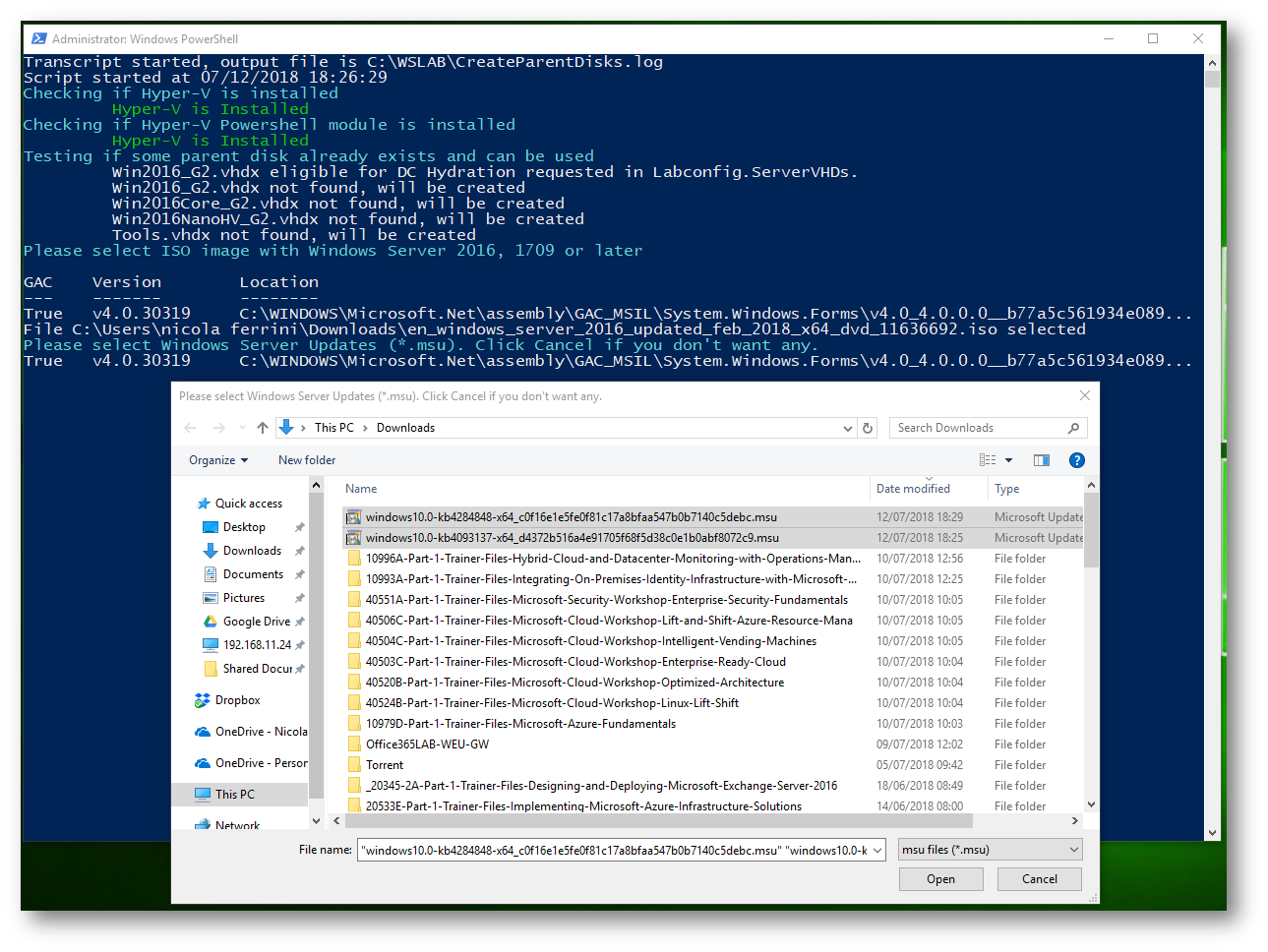Select folder 40524B Linux-Lift-Shift

point(713,703)
